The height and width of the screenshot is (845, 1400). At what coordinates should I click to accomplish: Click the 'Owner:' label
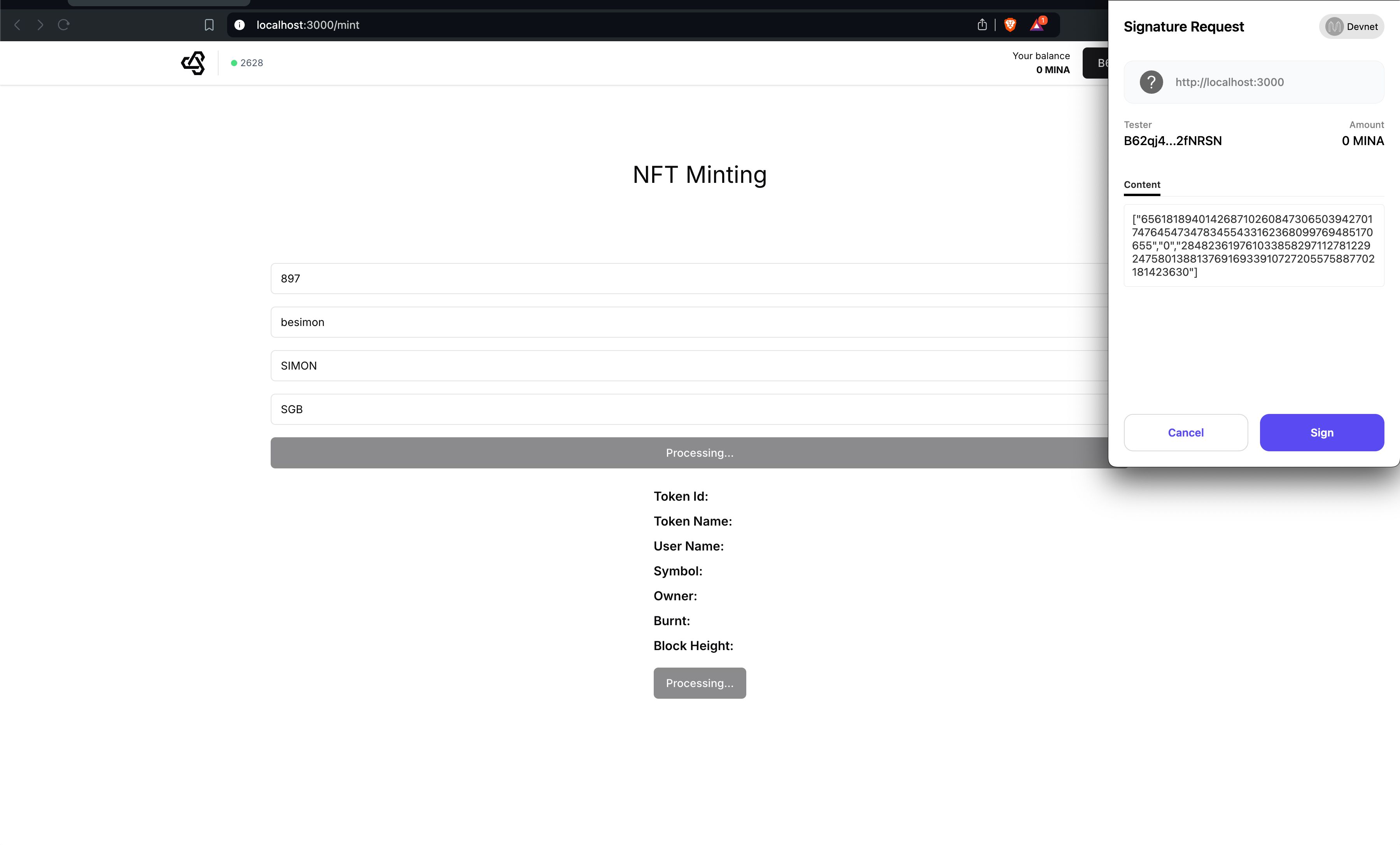(675, 596)
